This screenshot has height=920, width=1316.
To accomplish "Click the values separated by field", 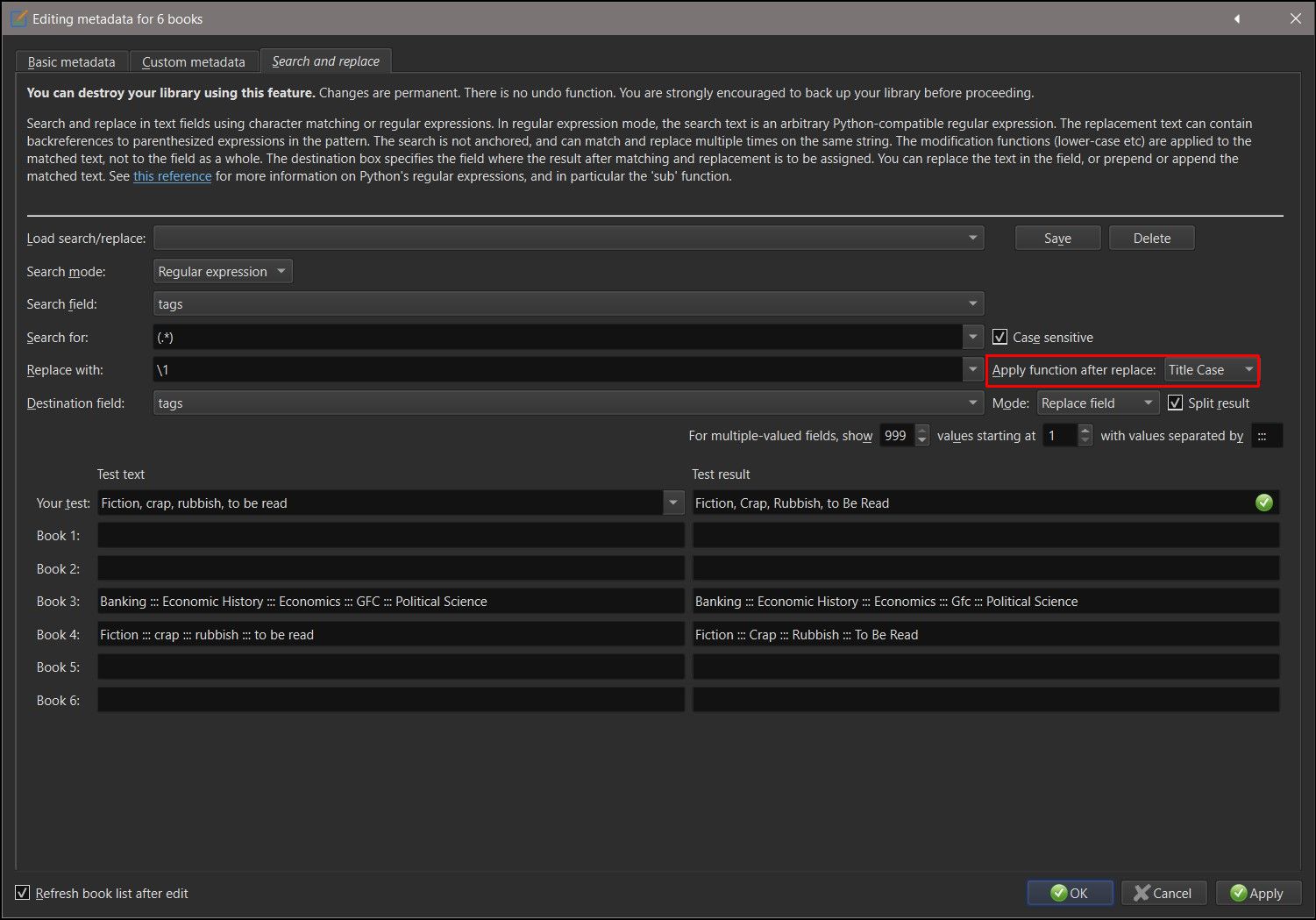I will 1267,435.
